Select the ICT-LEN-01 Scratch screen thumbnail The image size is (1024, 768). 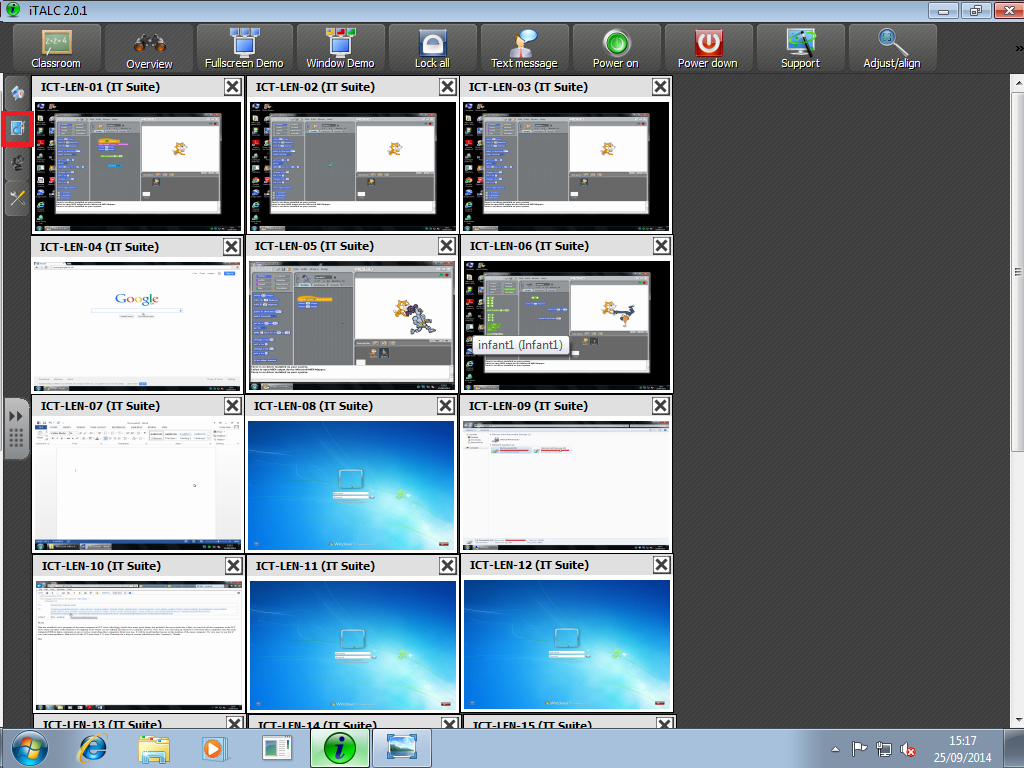(138, 167)
